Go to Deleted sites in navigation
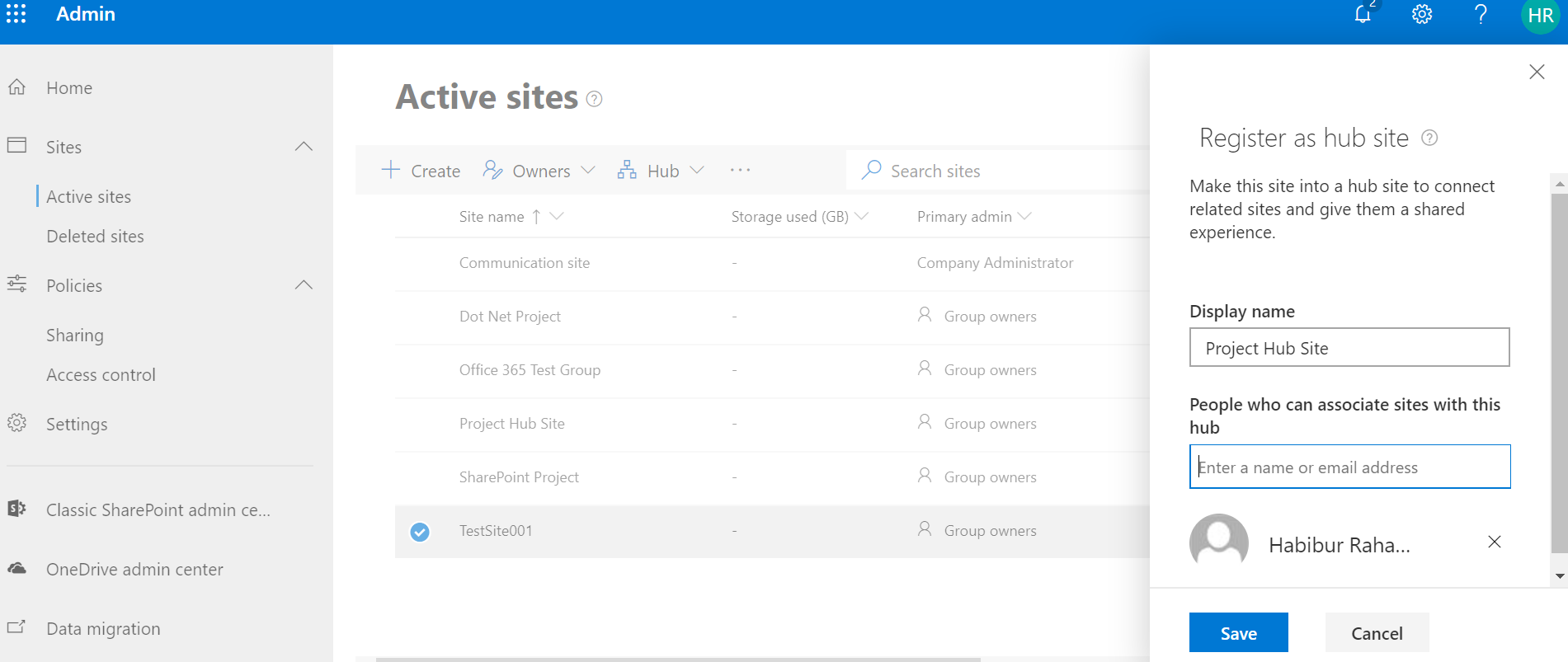This screenshot has height=662, width=1568. 95,237
